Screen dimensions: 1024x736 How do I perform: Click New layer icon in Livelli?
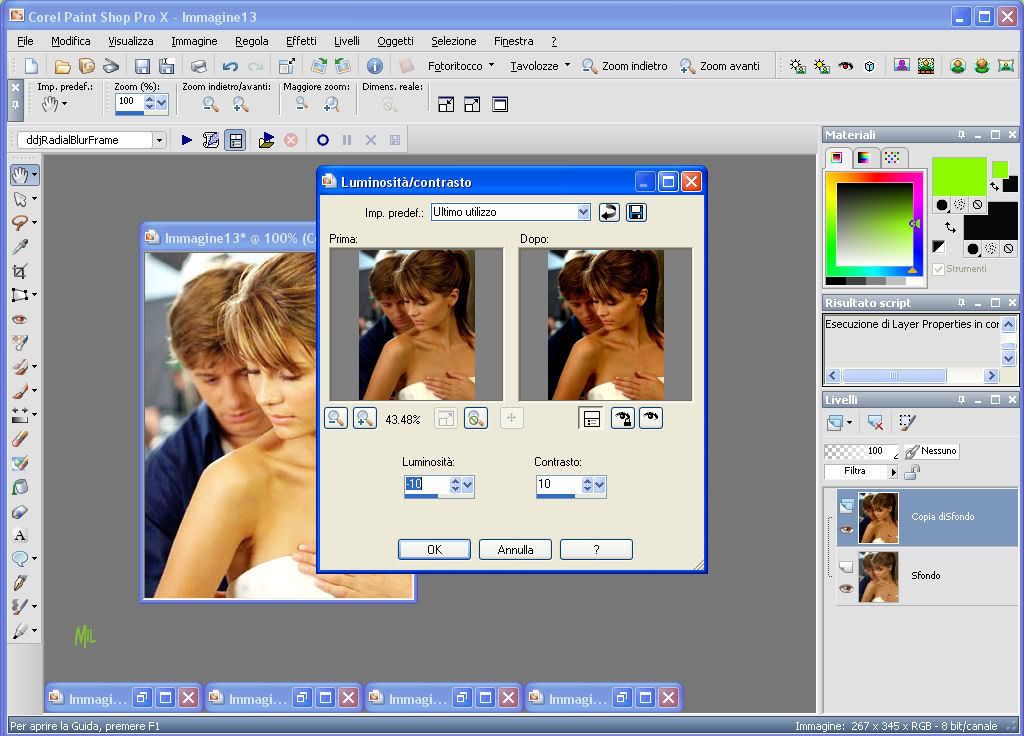[x=835, y=423]
